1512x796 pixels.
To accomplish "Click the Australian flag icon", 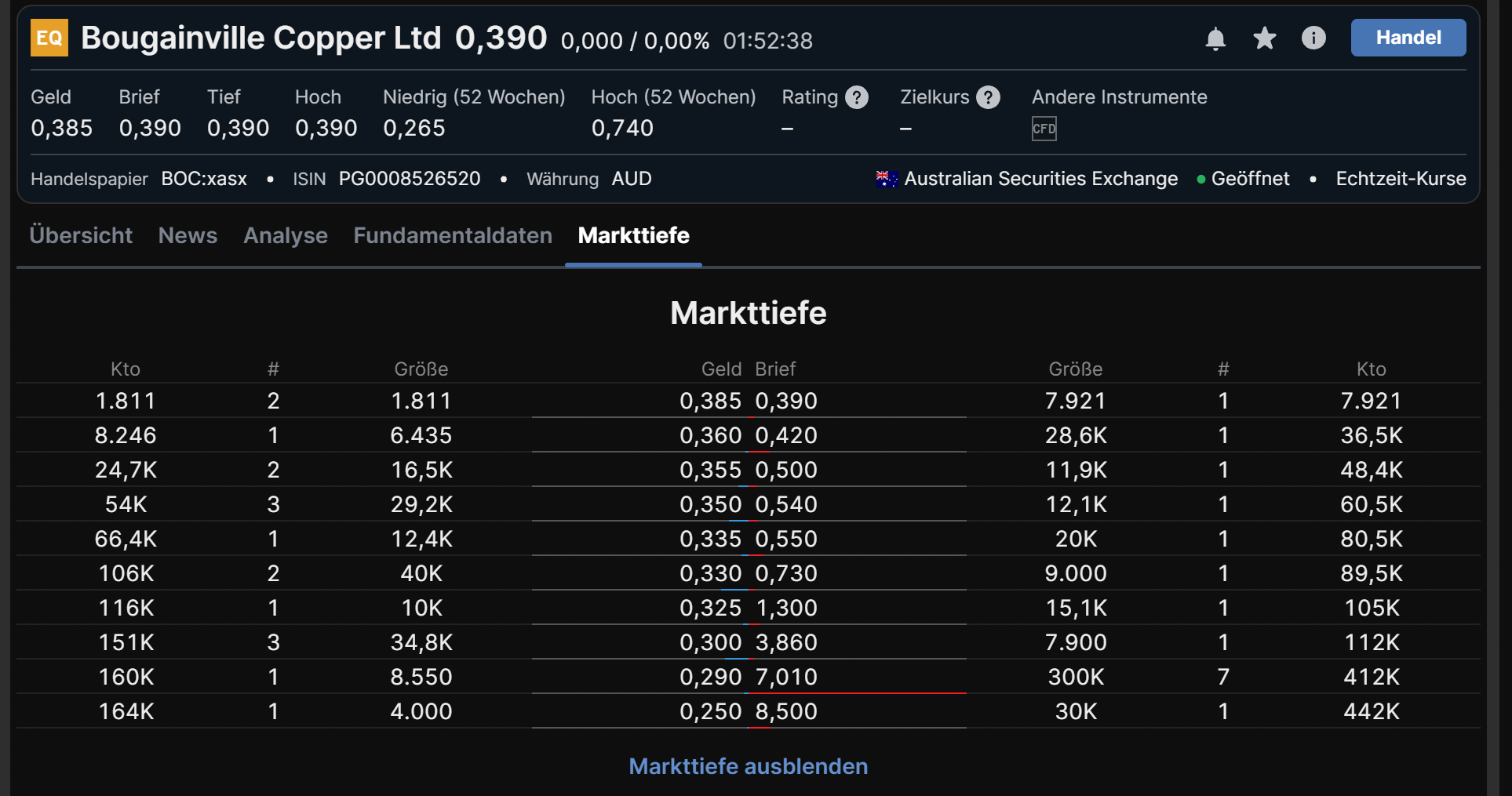I will pyautogui.click(x=887, y=179).
